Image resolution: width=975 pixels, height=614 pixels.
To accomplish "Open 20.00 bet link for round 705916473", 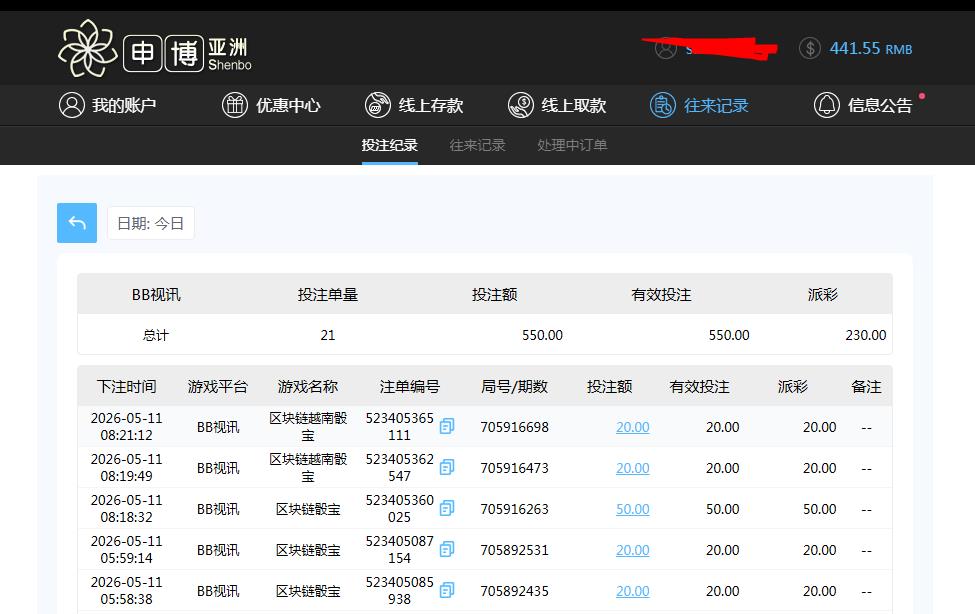I will click(x=632, y=468).
